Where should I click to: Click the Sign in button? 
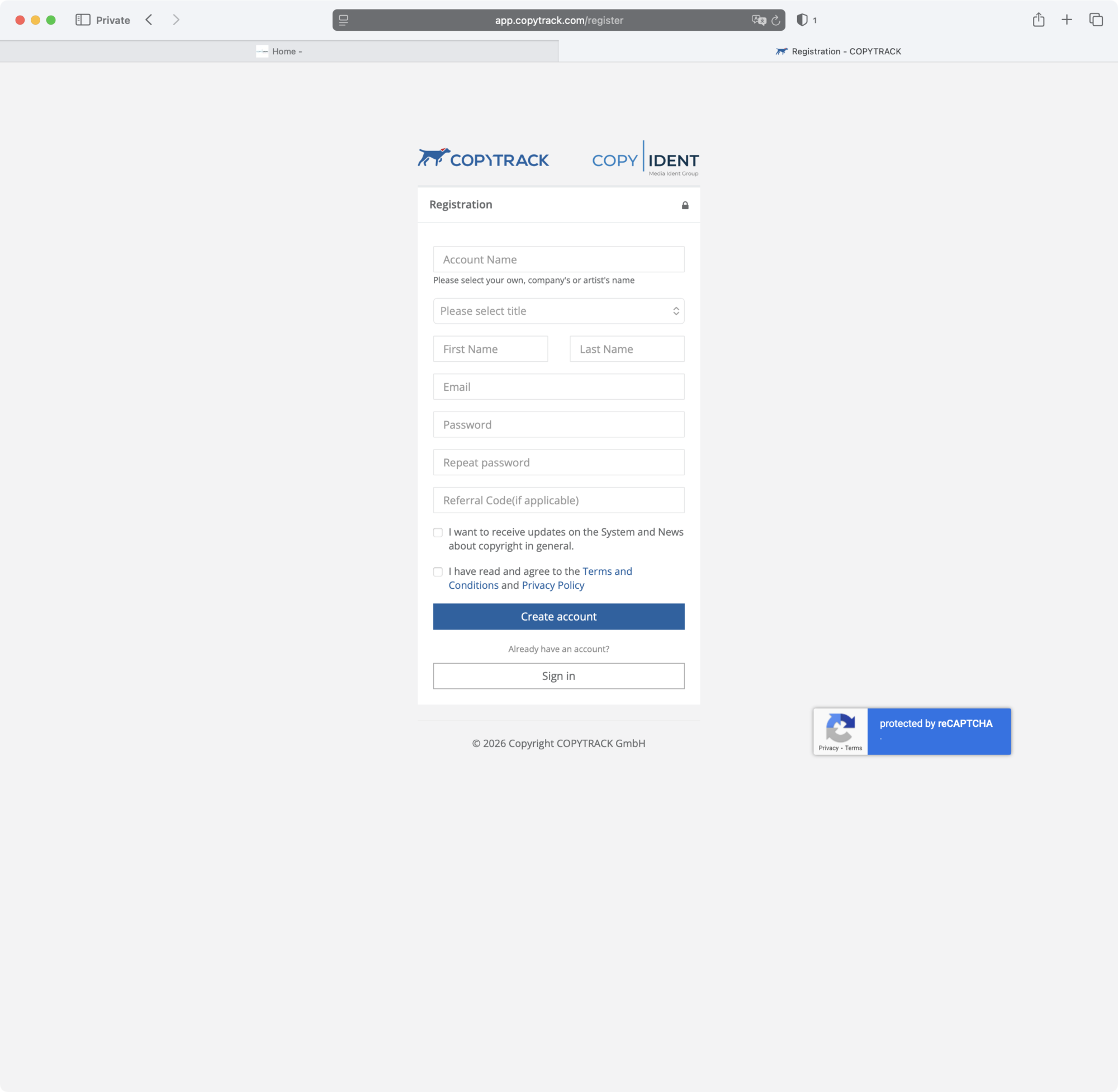pos(558,675)
